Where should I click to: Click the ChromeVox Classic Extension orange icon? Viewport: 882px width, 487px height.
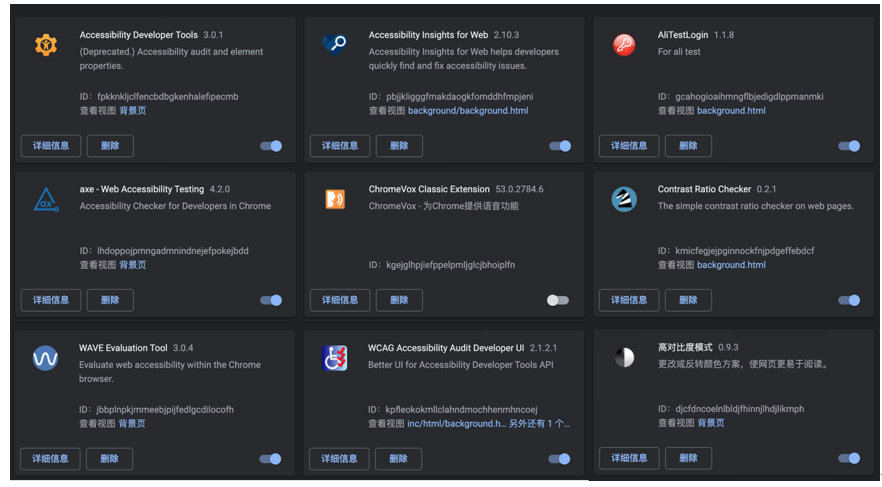click(335, 199)
